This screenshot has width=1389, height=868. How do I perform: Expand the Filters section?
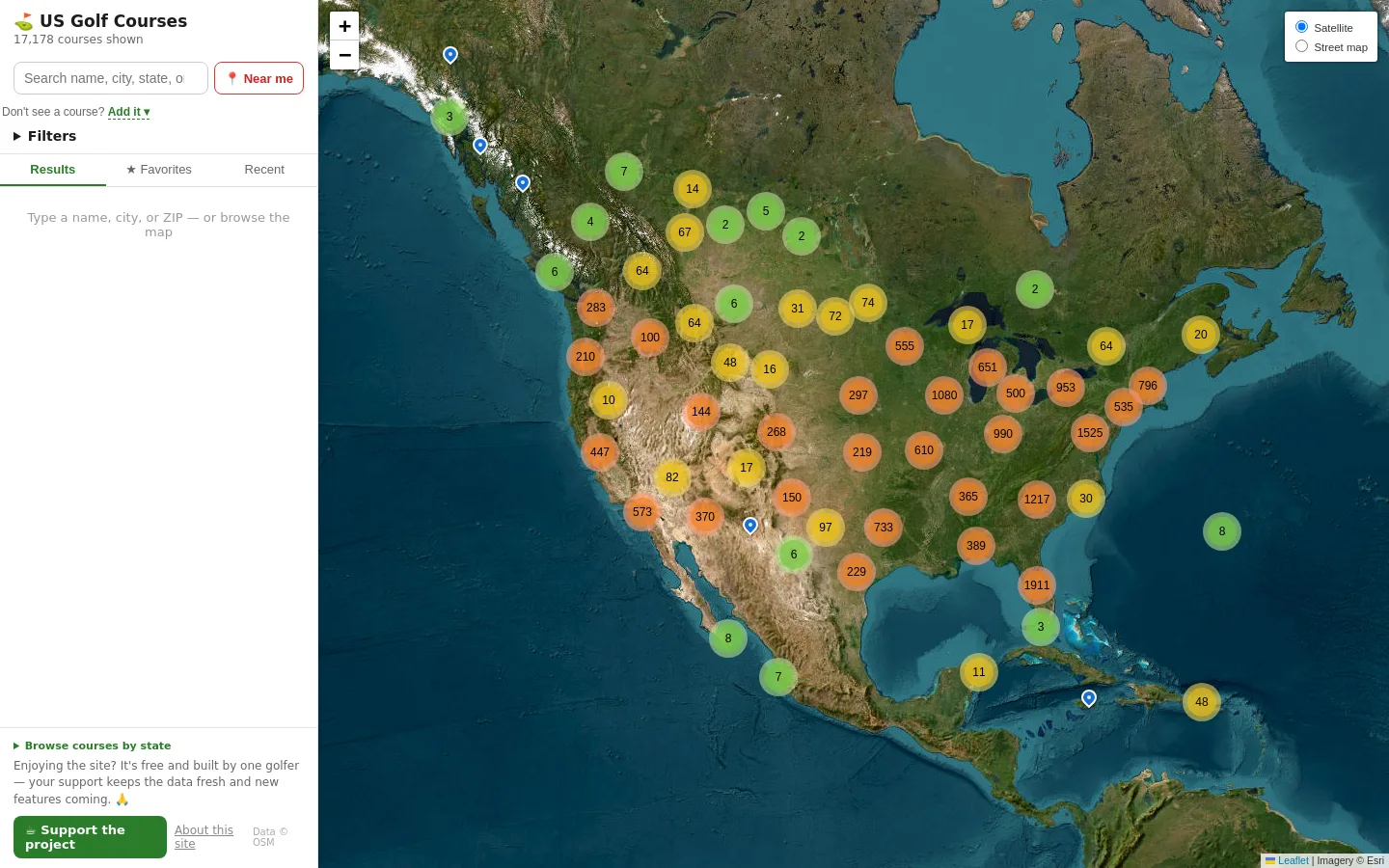45,136
